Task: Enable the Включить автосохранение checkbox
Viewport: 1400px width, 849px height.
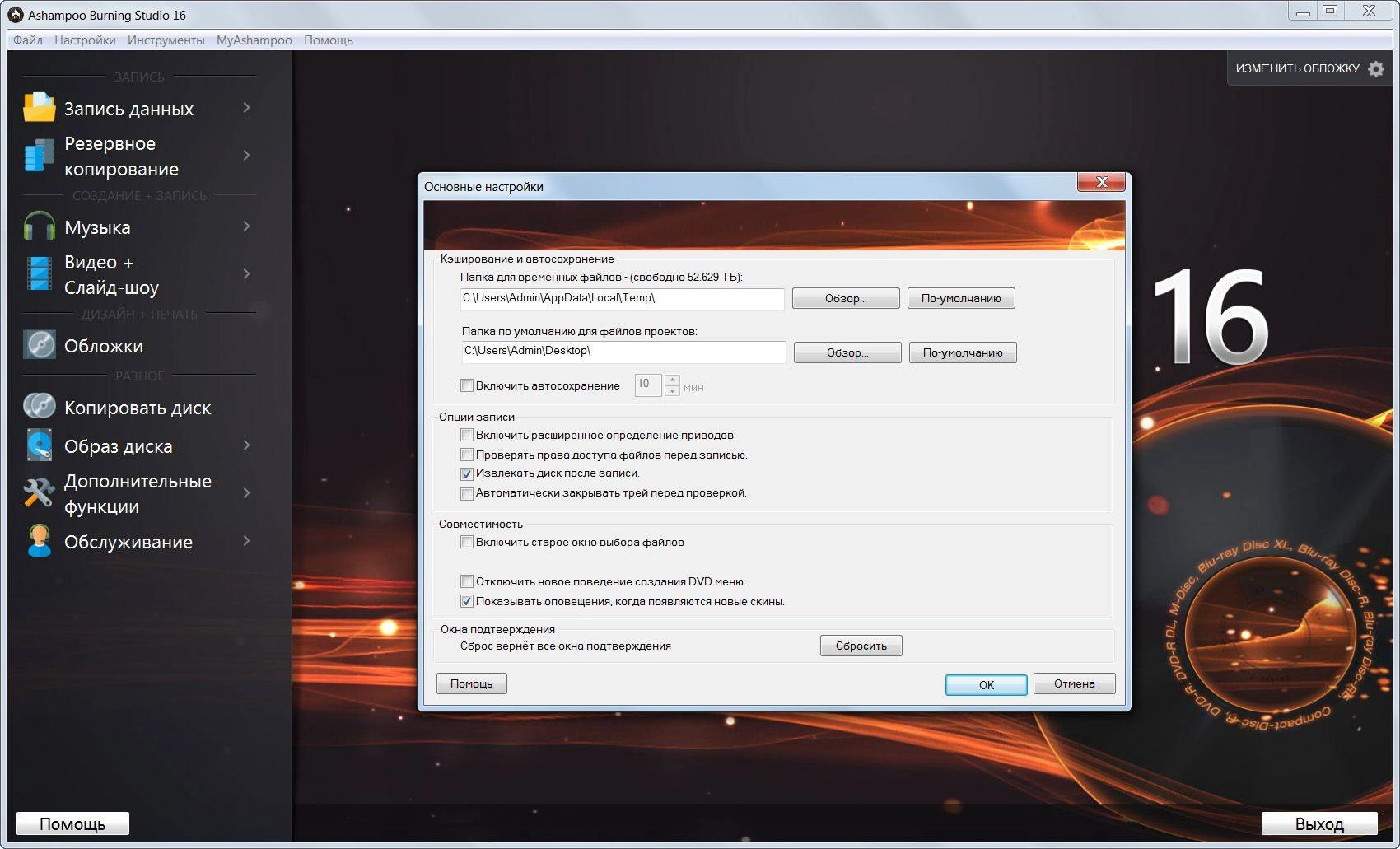Action: point(467,385)
